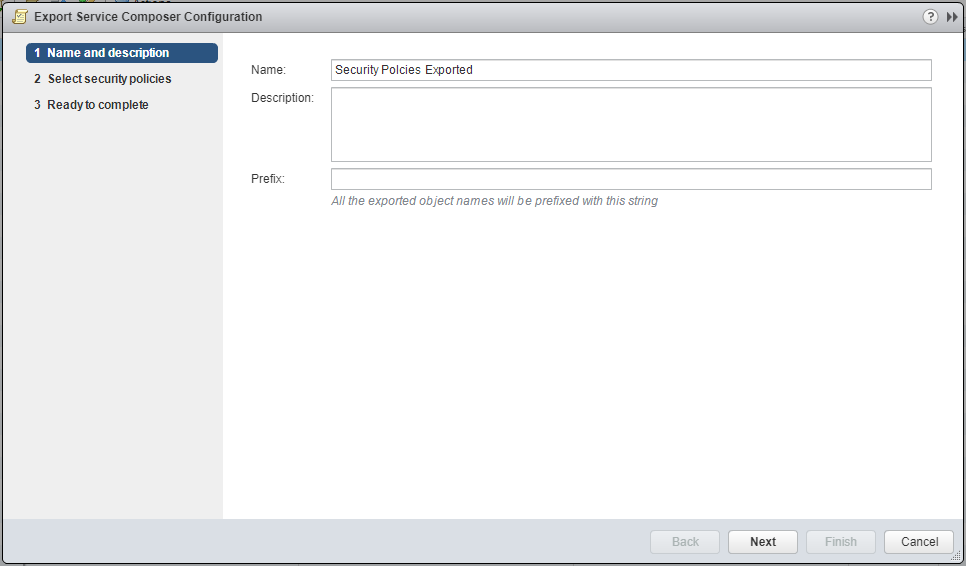Click the Export Service Composer Configuration title
The width and height of the screenshot is (966, 566).
click(148, 17)
